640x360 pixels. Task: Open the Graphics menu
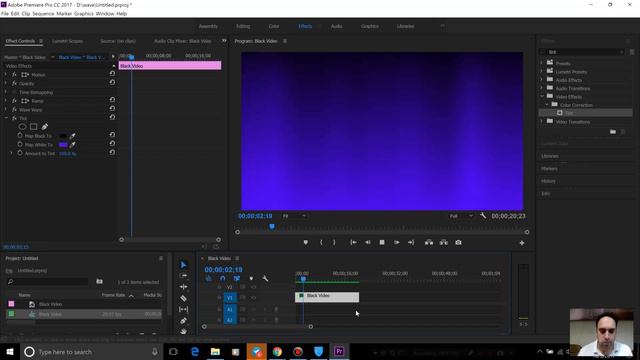[84, 13]
